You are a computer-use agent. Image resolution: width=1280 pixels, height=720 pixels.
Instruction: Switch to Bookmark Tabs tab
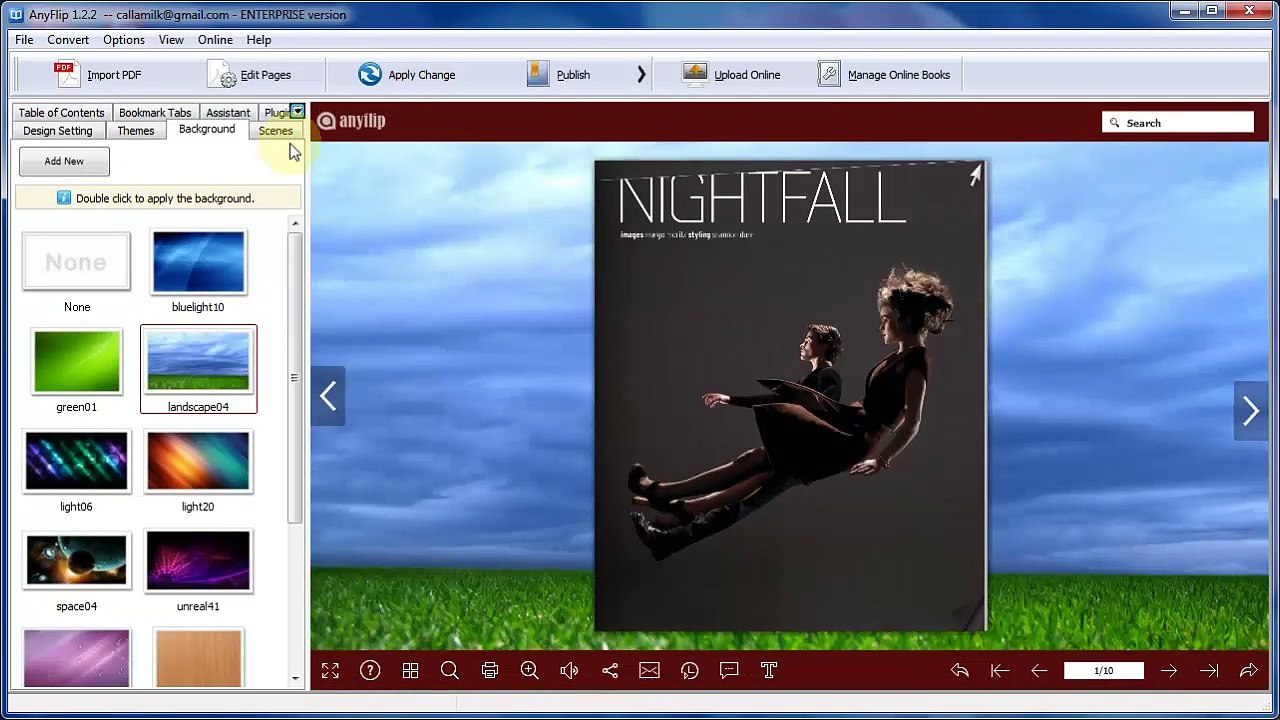tap(155, 113)
